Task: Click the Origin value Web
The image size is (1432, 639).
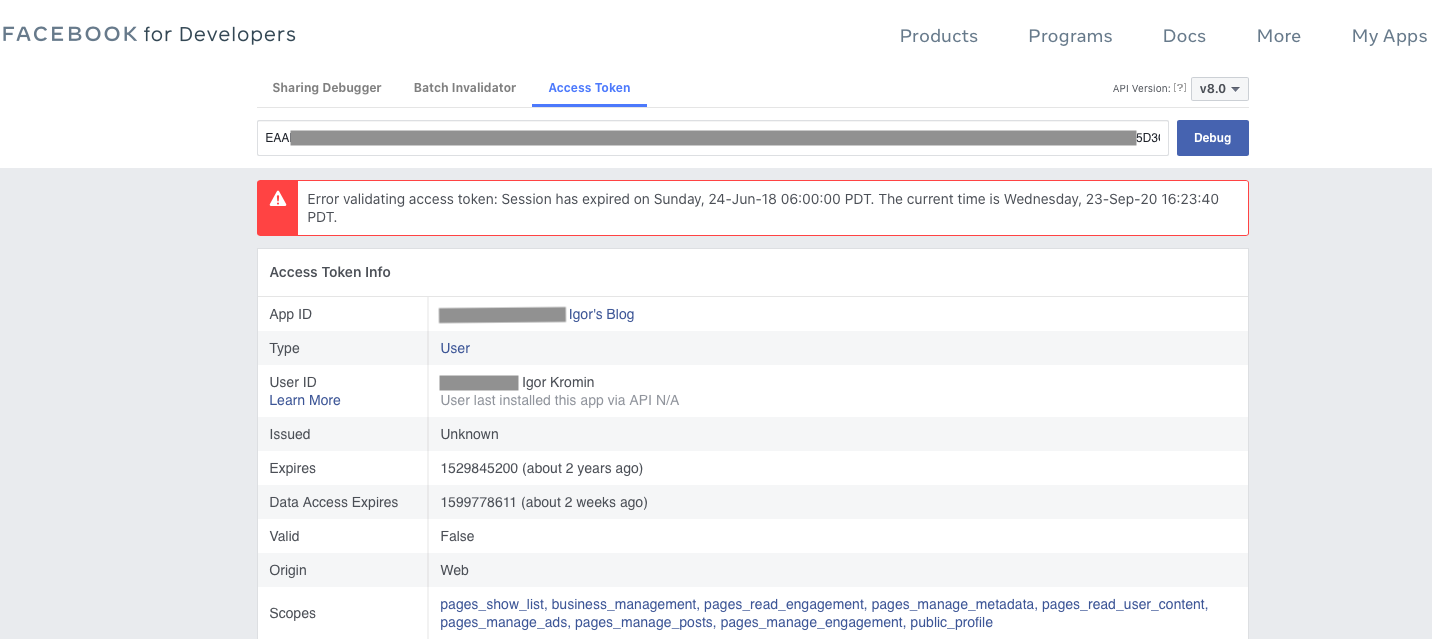Action: 454,570
